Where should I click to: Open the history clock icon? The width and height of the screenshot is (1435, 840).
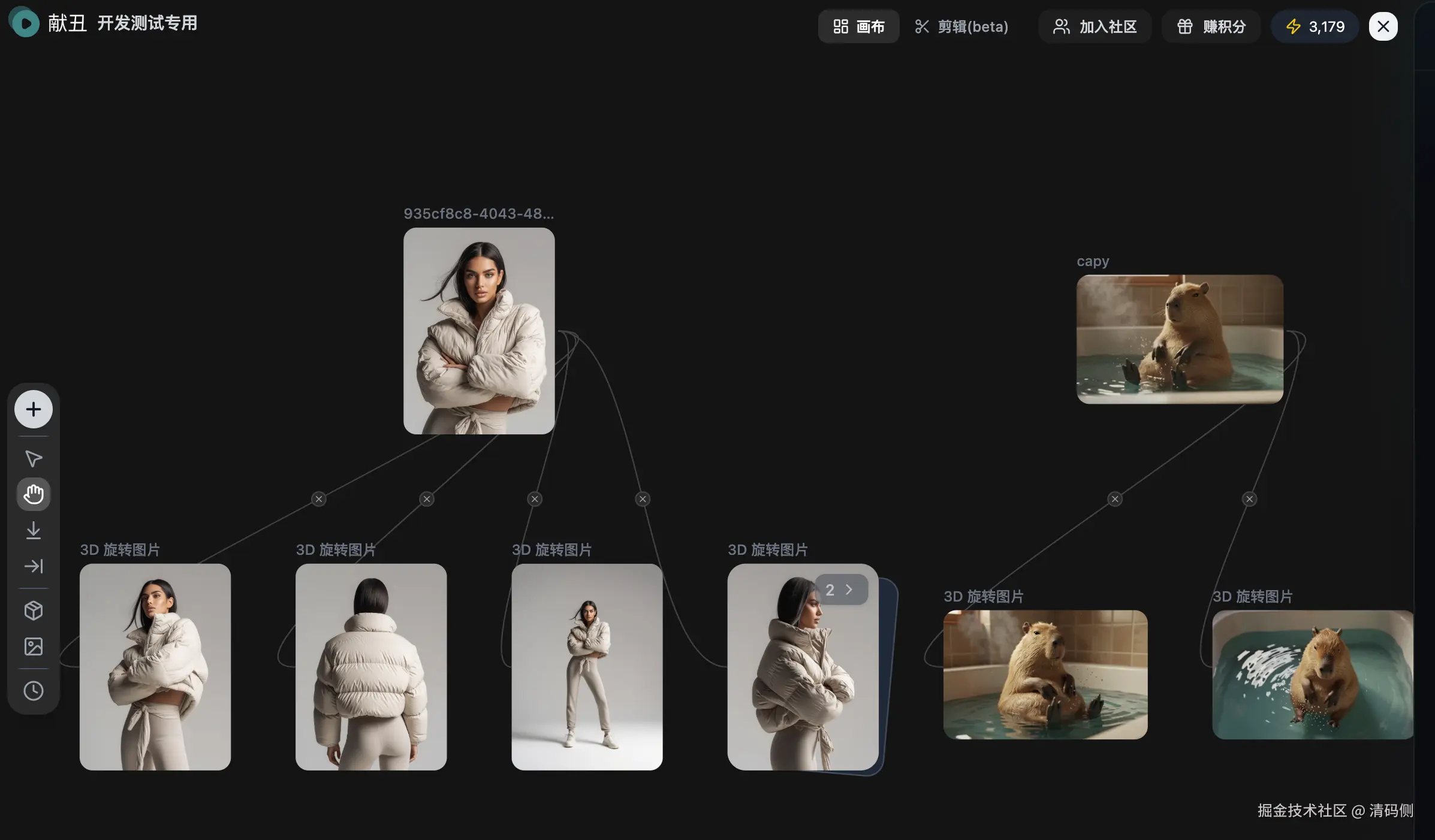pyautogui.click(x=34, y=691)
